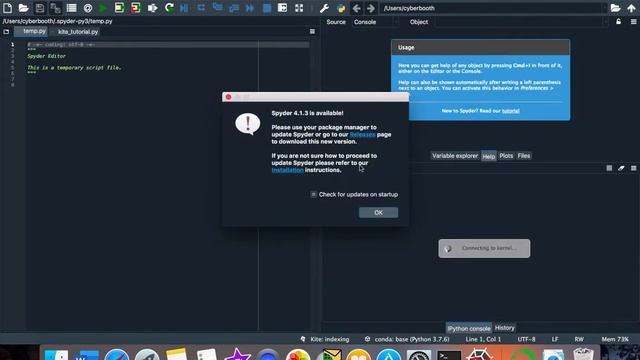The width and height of the screenshot is (640, 360).
Task: Go forward to the next directory
Action: (371, 8)
